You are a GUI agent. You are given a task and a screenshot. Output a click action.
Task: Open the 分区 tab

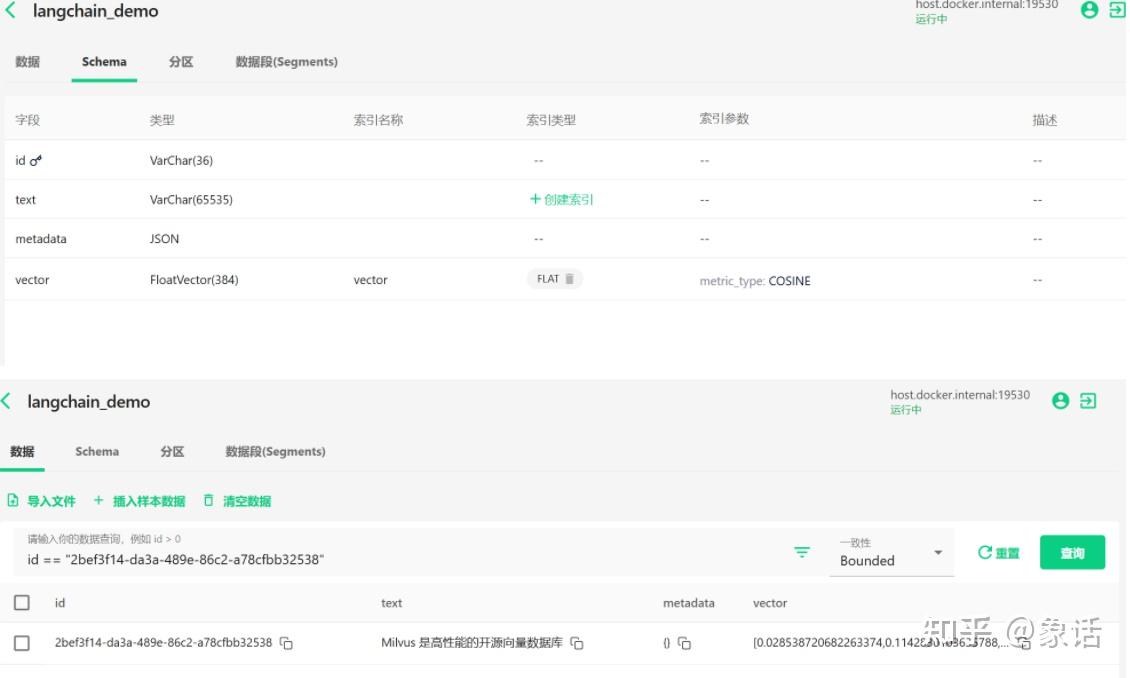[180, 61]
